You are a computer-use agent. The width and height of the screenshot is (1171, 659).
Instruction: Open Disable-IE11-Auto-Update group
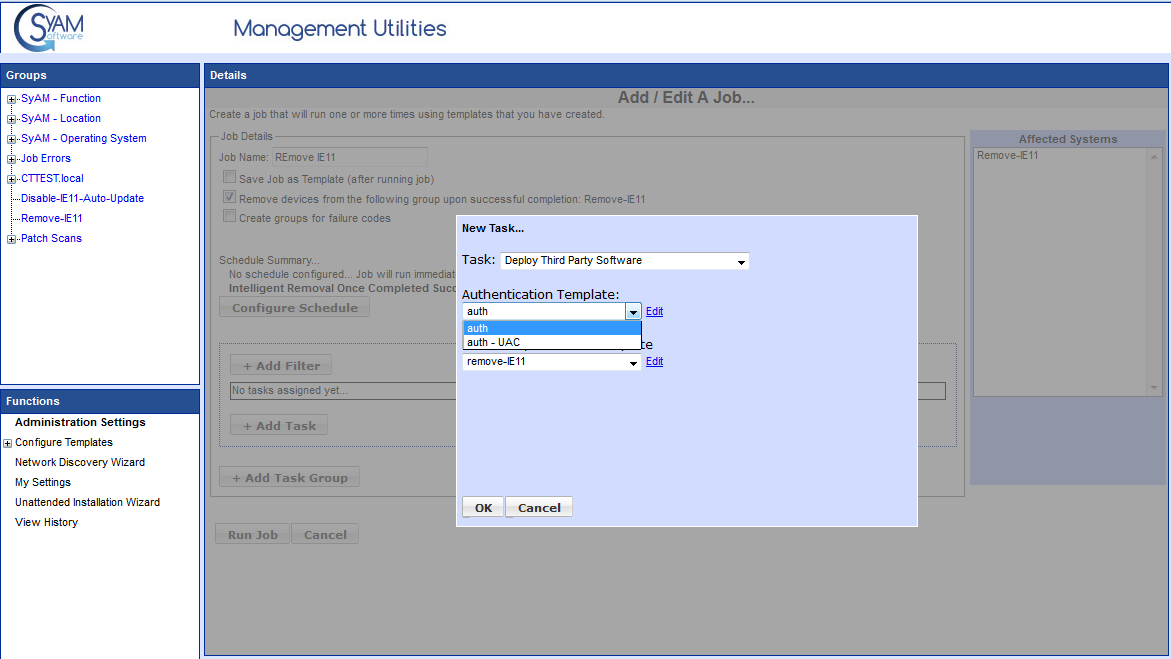[82, 198]
